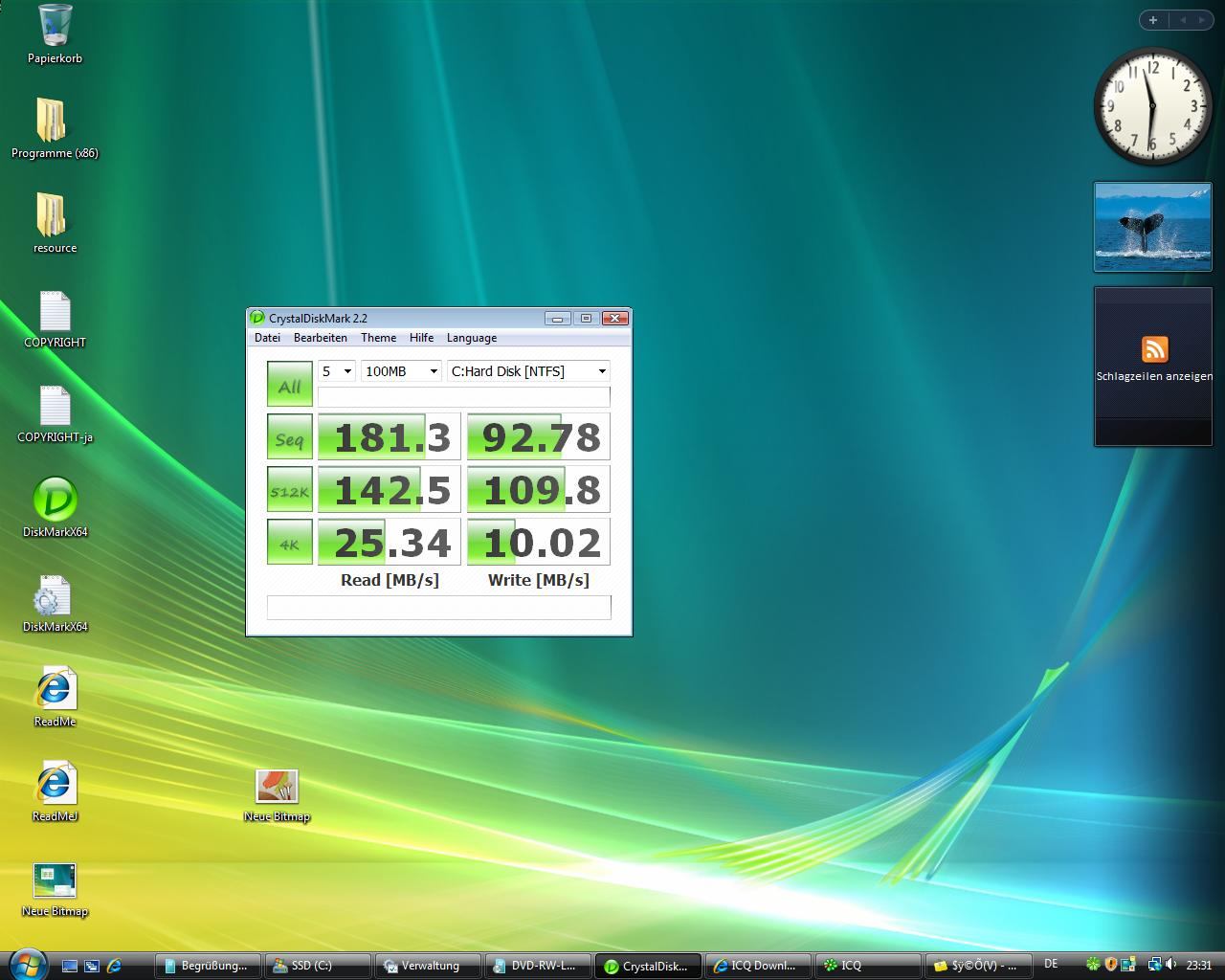This screenshot has height=980, width=1225.
Task: Select the ReadMeJ HTML desktop icon
Action: 55,785
